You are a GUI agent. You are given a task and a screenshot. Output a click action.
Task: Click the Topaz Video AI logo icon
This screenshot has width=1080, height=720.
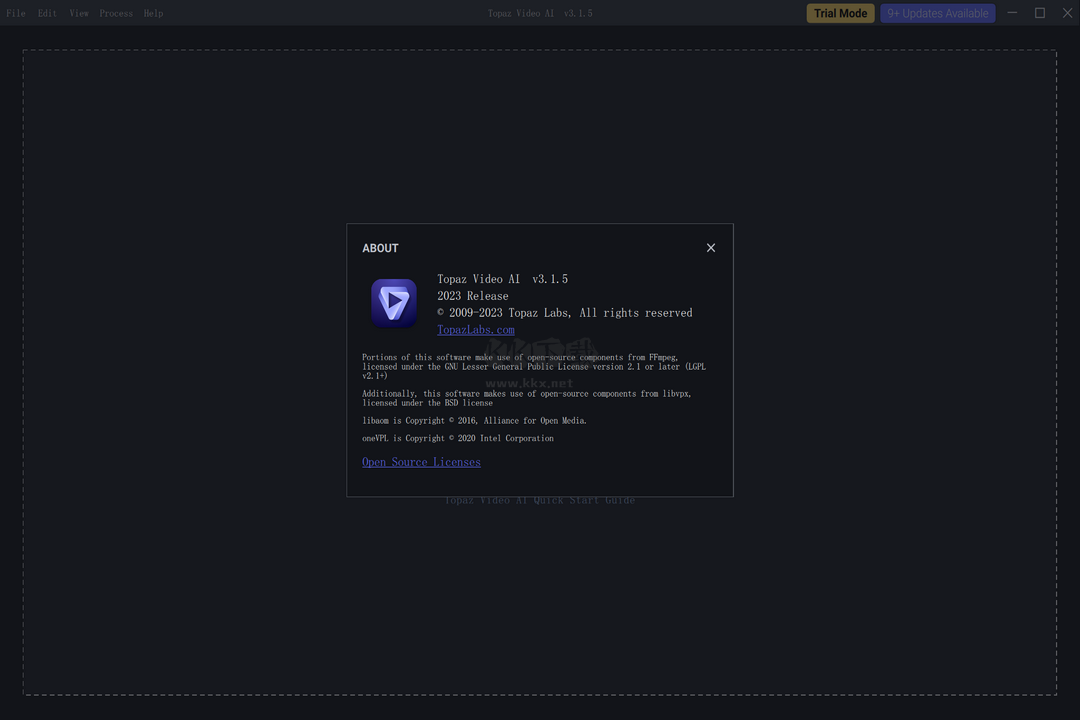(394, 303)
